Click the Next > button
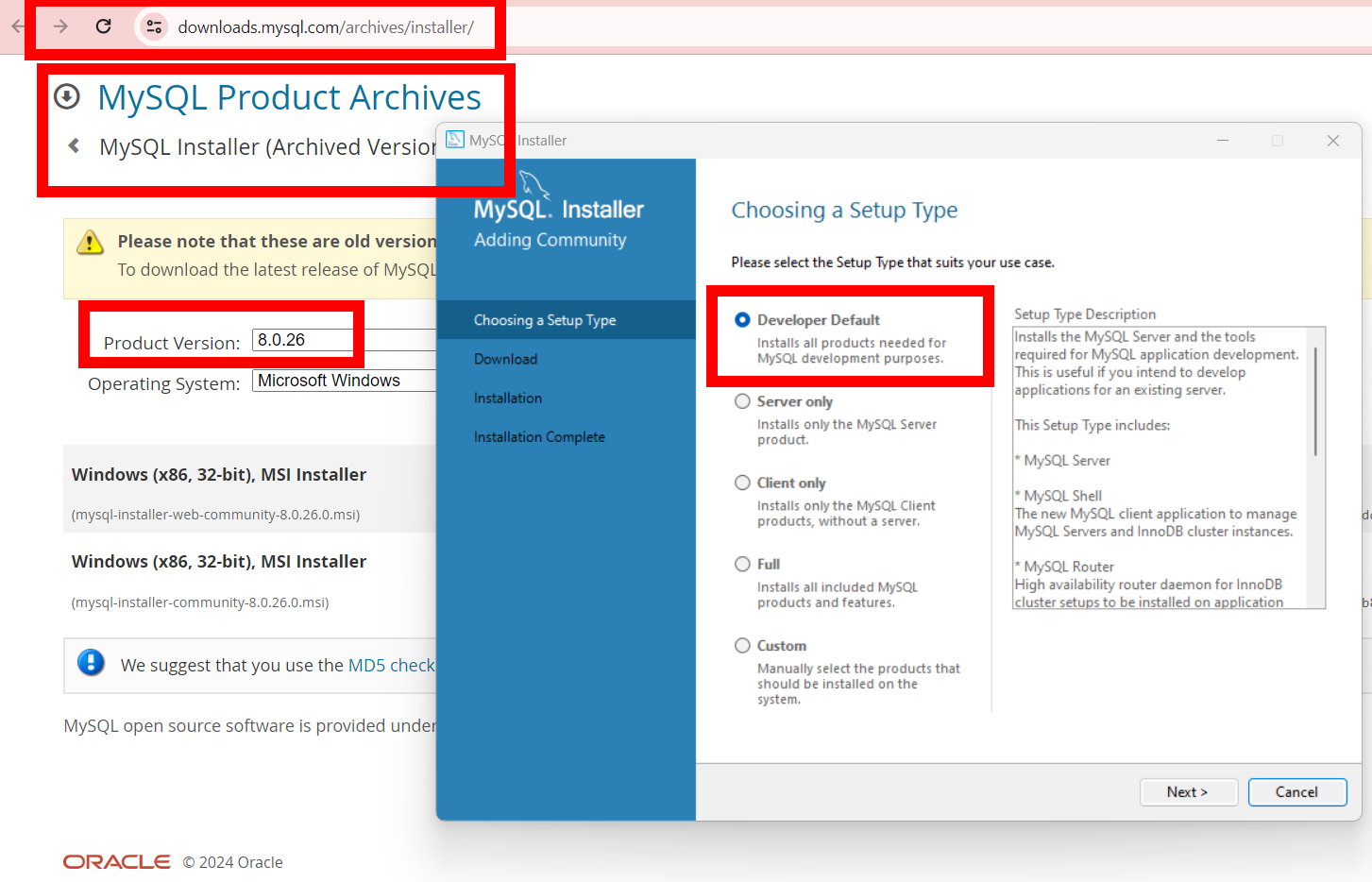Screen dimensions: 1372x882 click(1189, 792)
